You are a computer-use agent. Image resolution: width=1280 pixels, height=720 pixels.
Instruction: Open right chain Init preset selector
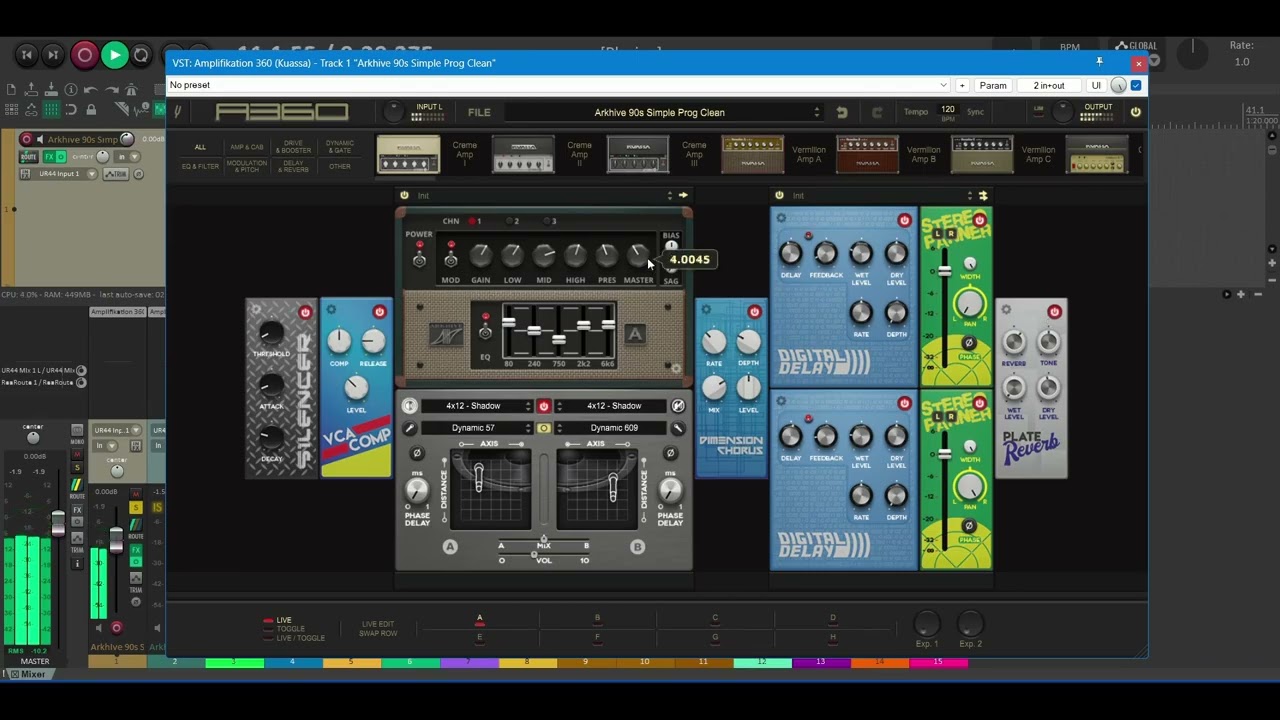[x=881, y=195]
